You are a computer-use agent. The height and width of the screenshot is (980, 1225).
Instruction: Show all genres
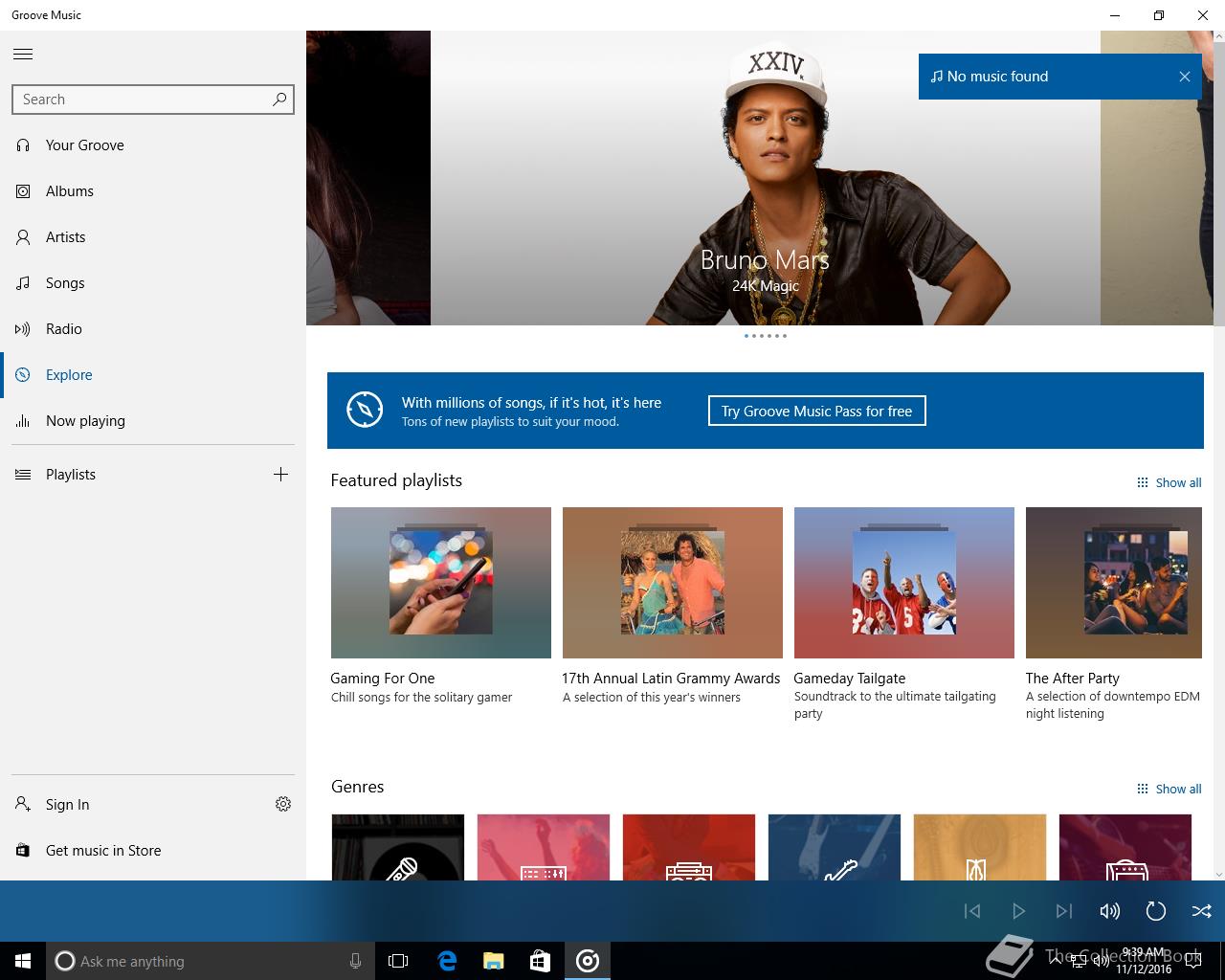(x=1169, y=789)
